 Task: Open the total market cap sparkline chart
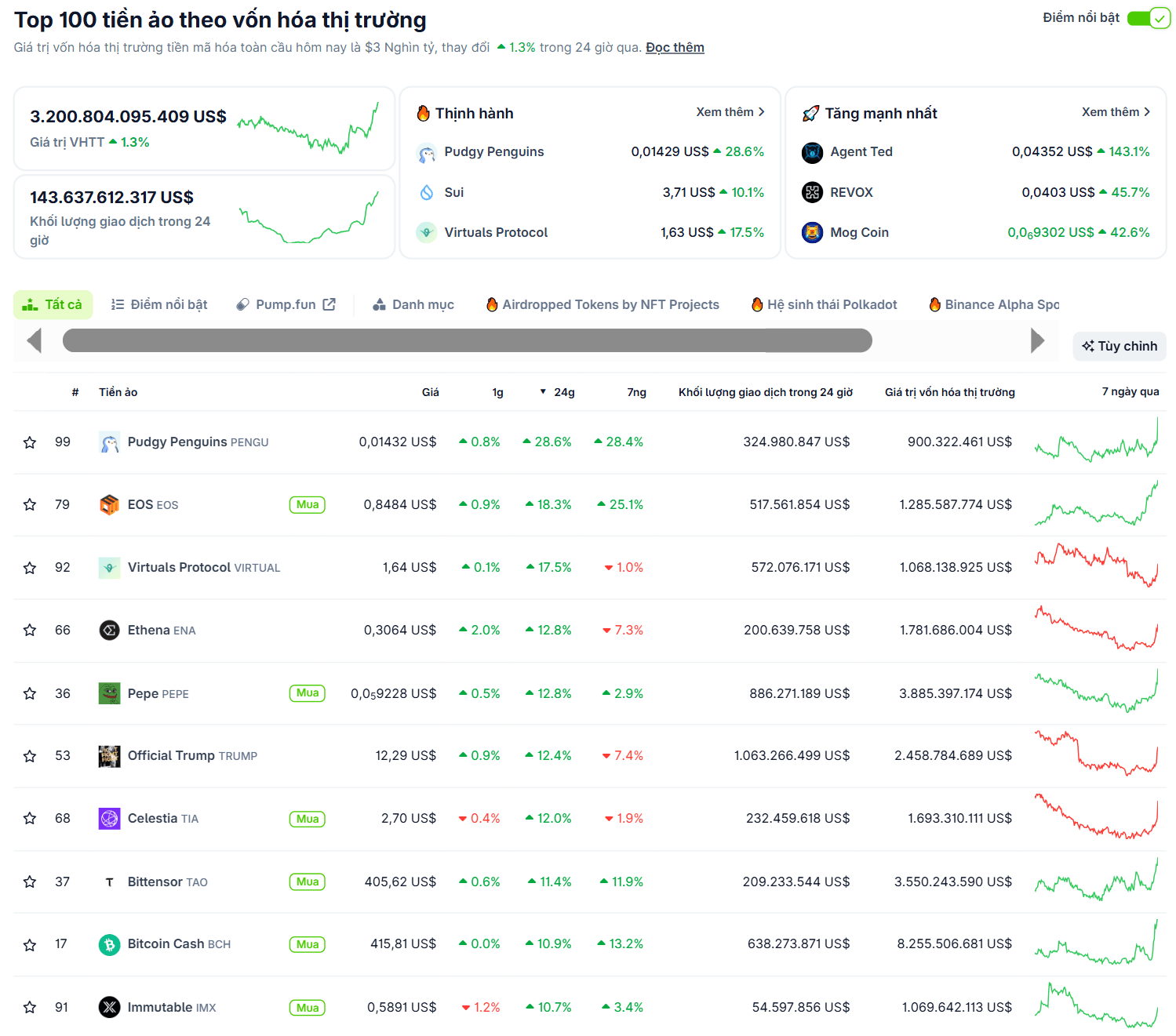tap(308, 128)
